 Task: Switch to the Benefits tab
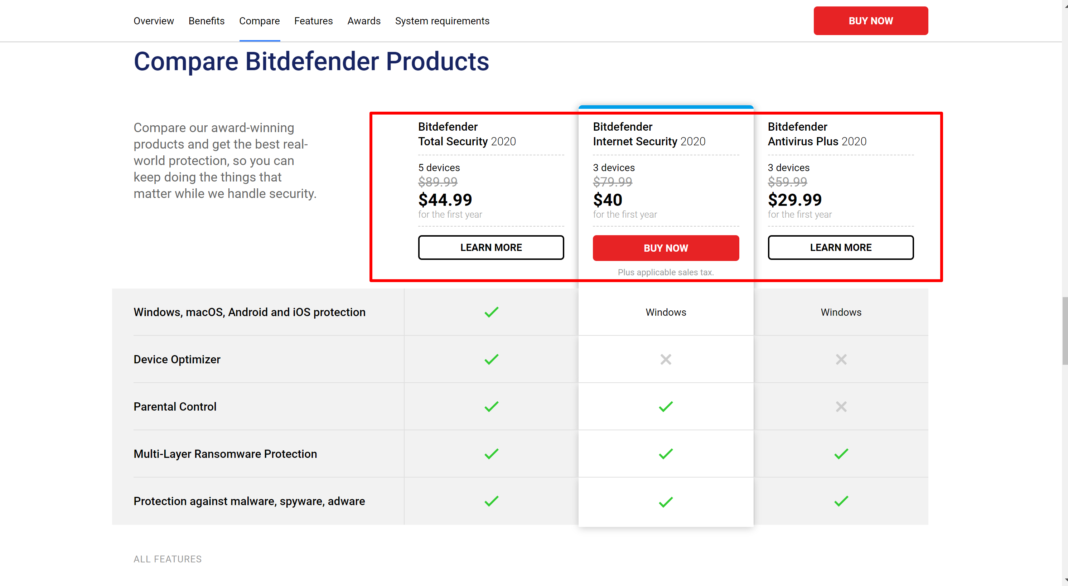click(x=207, y=21)
